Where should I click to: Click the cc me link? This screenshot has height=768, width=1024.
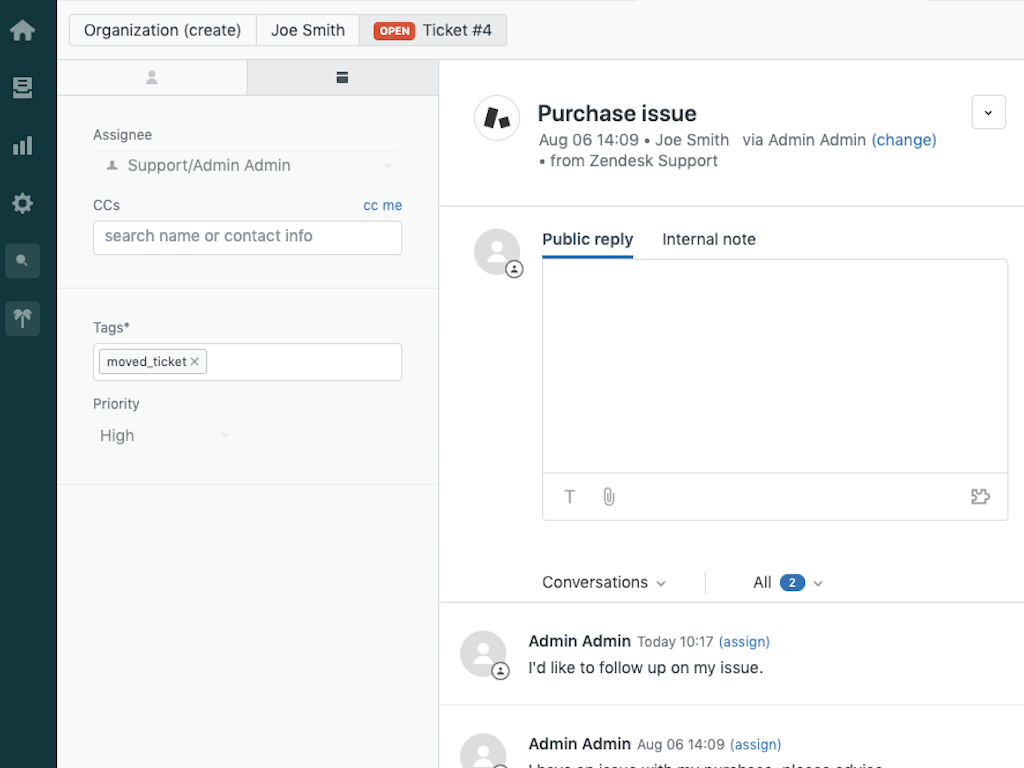[x=383, y=205]
